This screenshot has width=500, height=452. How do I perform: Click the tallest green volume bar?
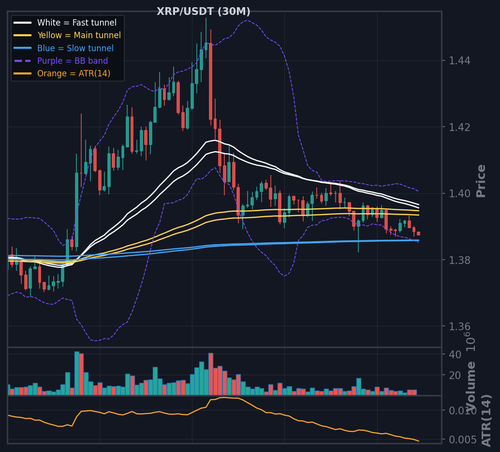77,373
